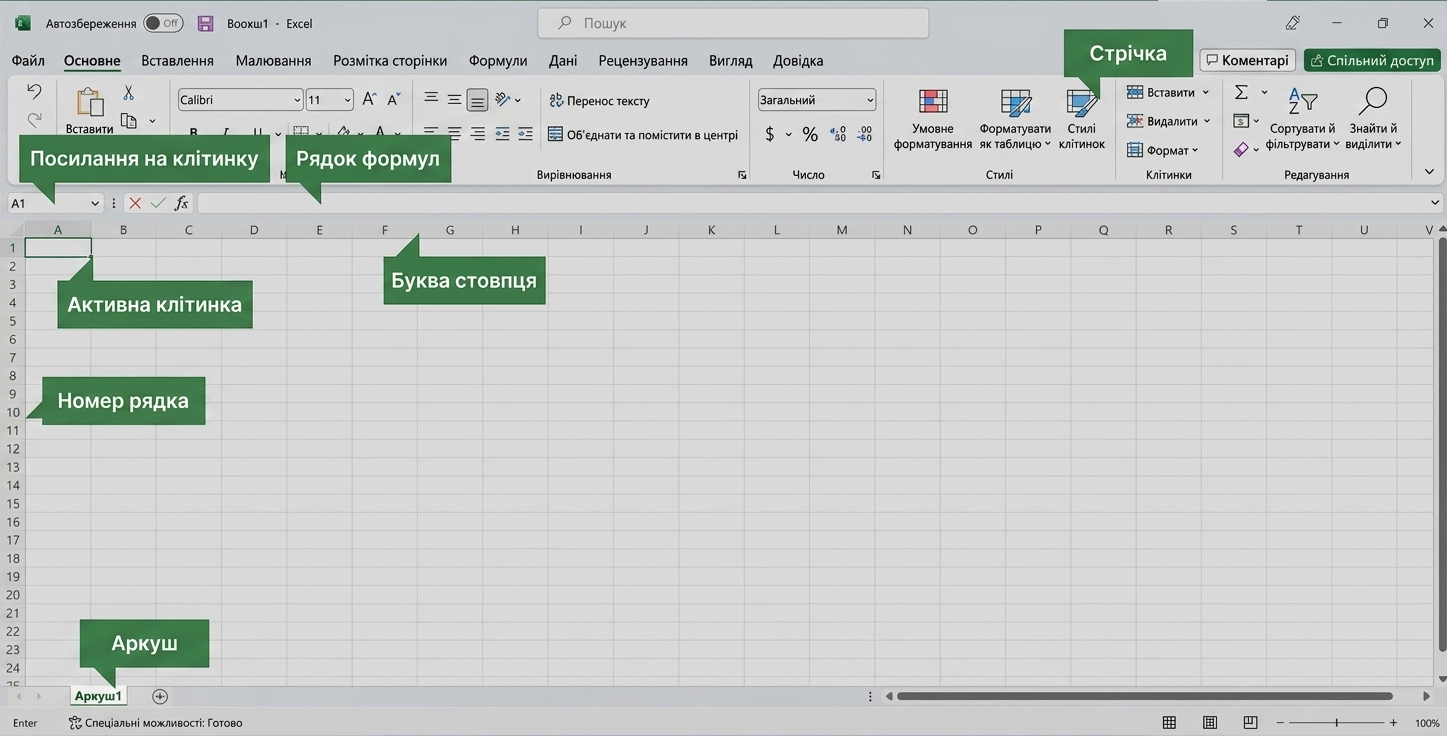The width and height of the screenshot is (1447, 736).
Task: Decrease font size with the smaller A icon
Action: tap(394, 99)
